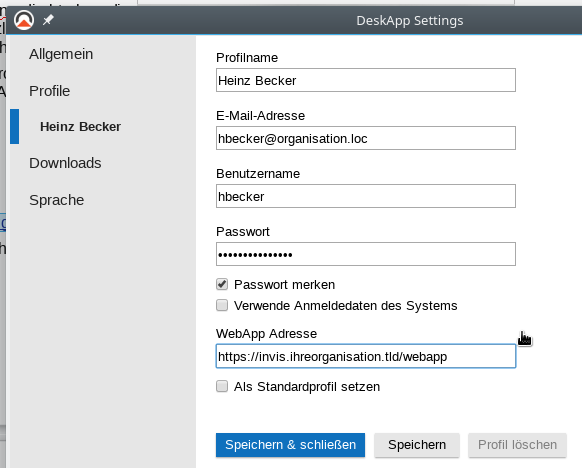Uncheck the Passwort merken checkbox
582x468 pixels.
pos(222,284)
